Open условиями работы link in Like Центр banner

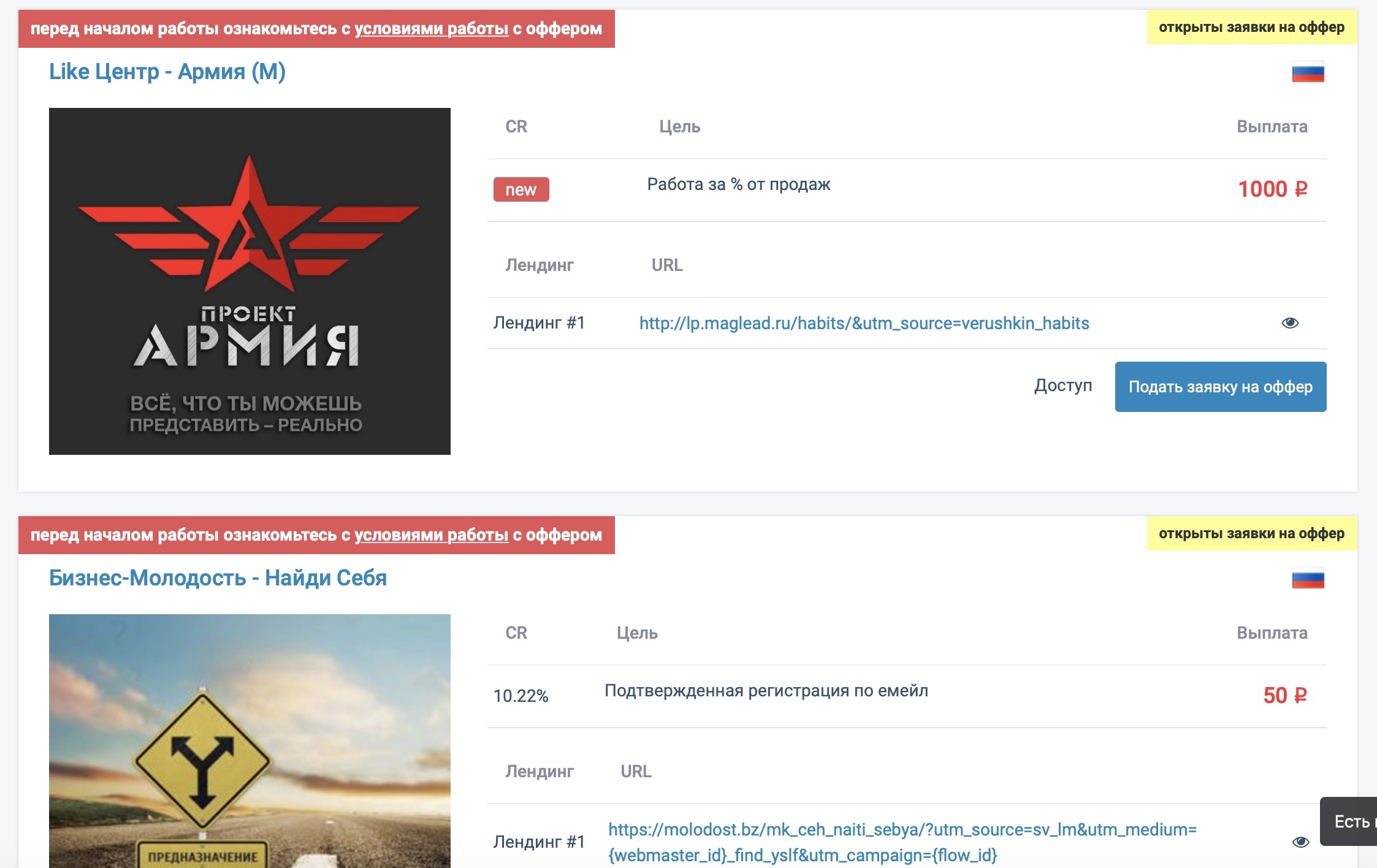[x=431, y=29]
